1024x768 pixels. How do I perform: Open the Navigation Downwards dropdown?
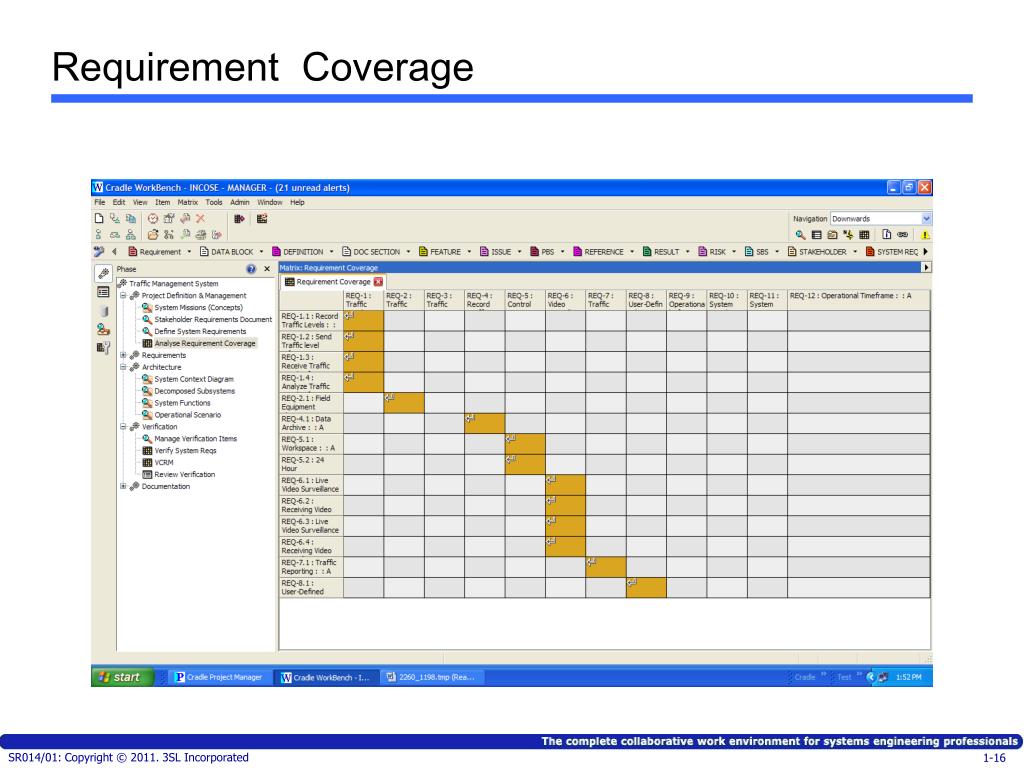pyautogui.click(x=926, y=219)
